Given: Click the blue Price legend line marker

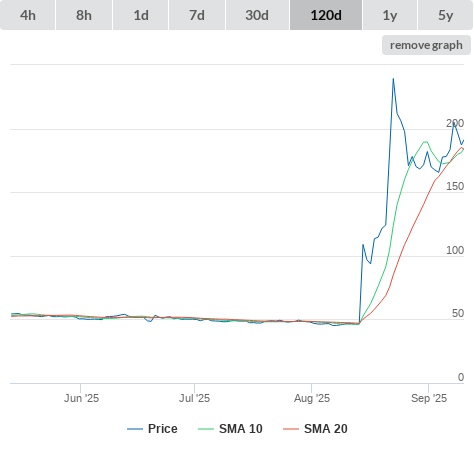Looking at the screenshot, I should tap(135, 429).
